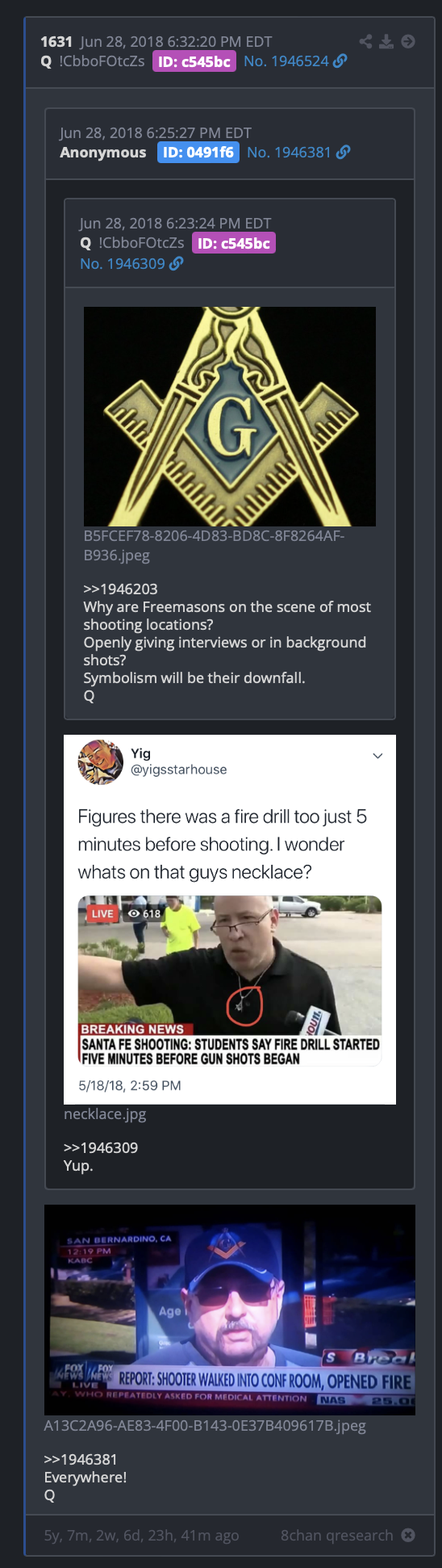Click the nested ID c545bc badge
The height and width of the screenshot is (1568, 442).
click(234, 243)
